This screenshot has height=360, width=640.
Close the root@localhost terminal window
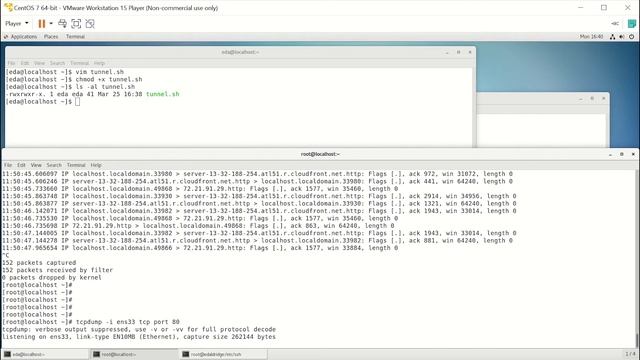pos(633,154)
